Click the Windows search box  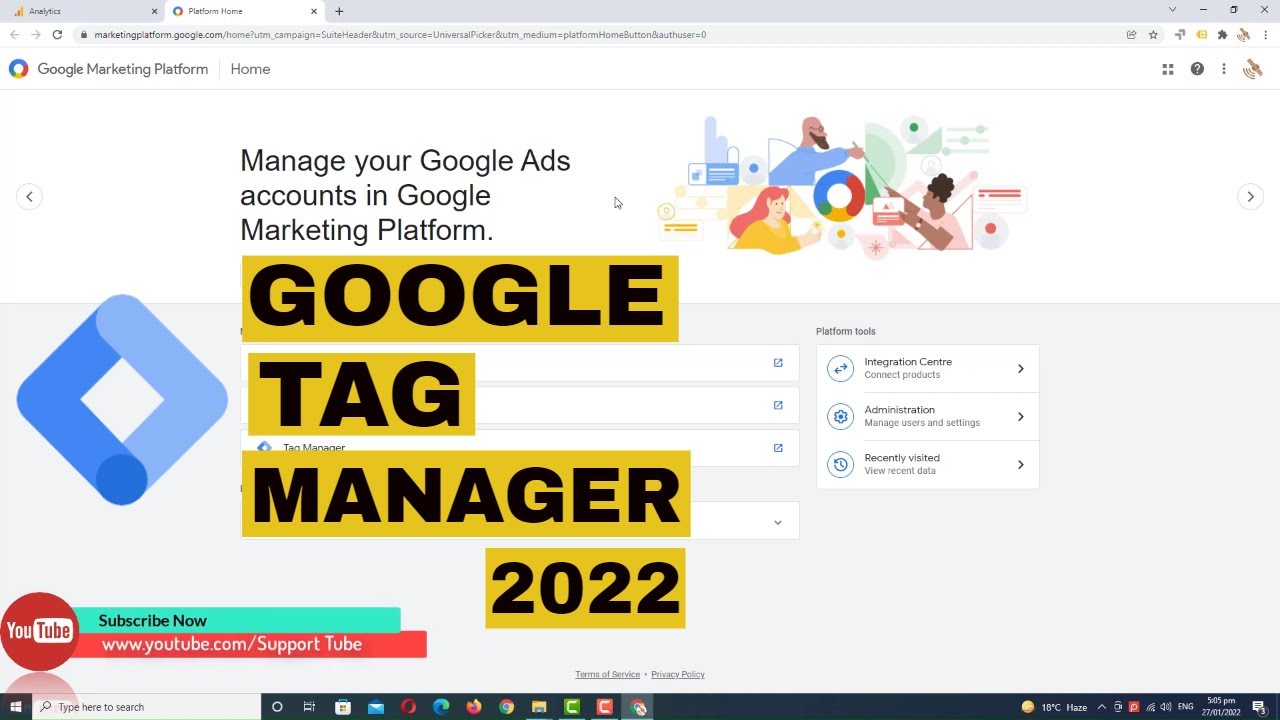point(147,707)
